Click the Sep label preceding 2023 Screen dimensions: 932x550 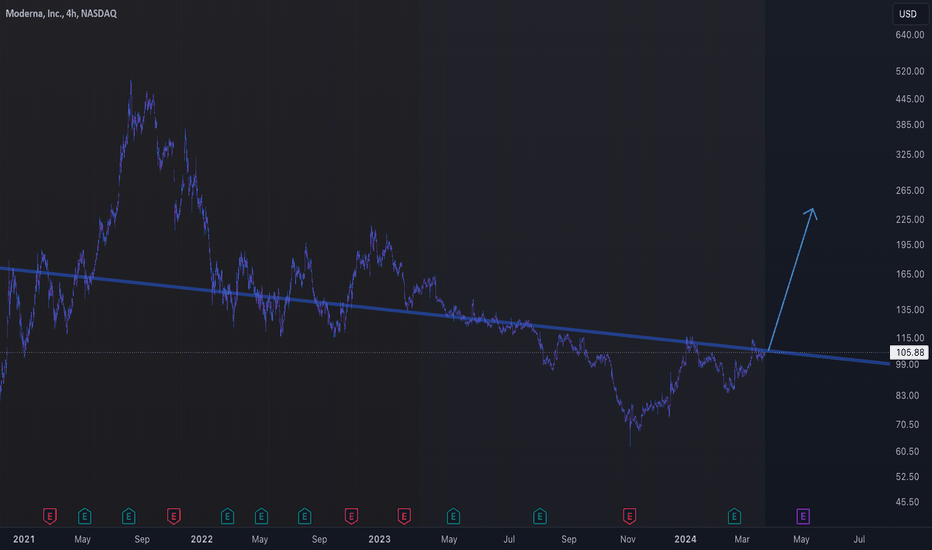(319, 539)
